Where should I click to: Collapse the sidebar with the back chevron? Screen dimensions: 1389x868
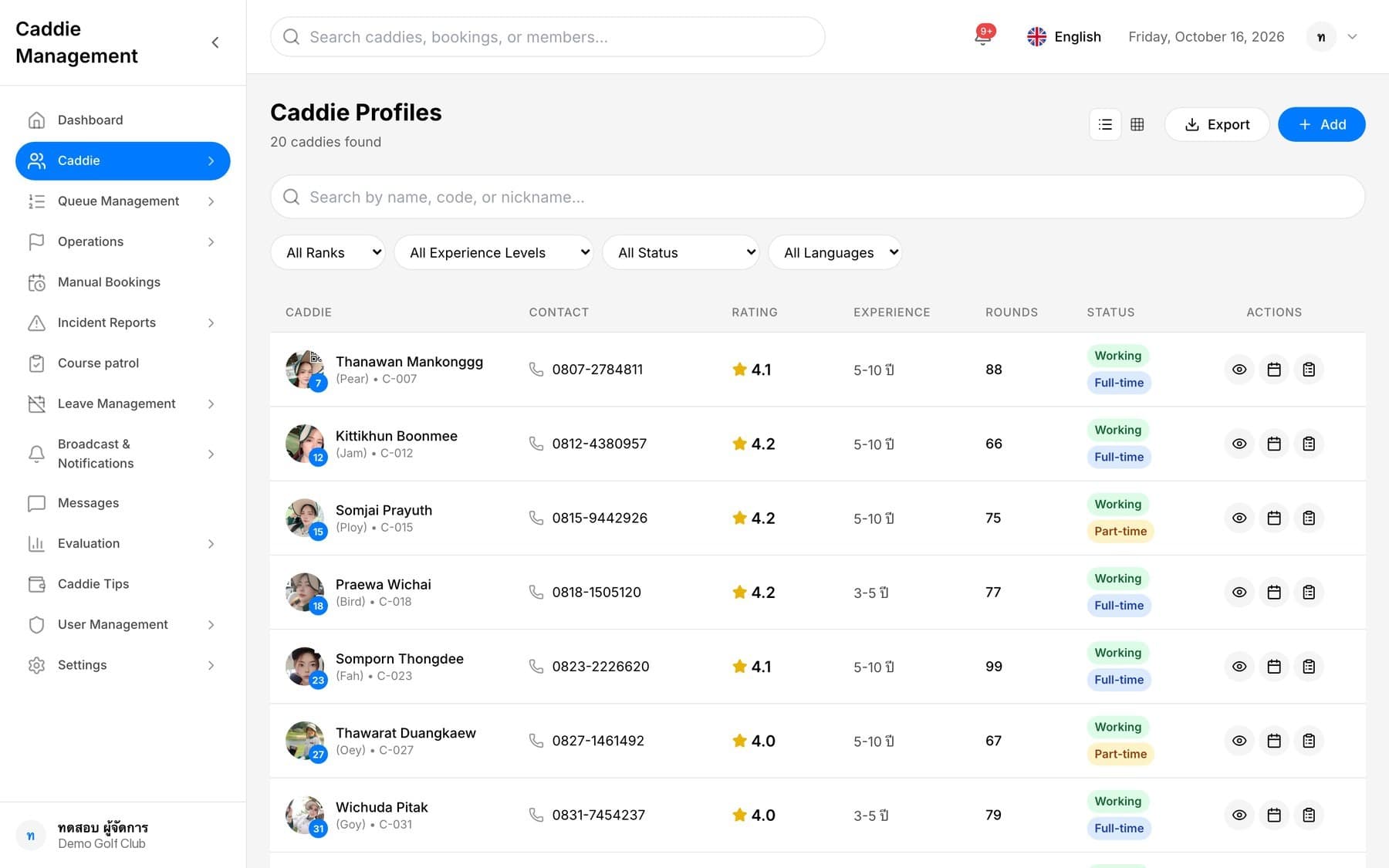pyautogui.click(x=215, y=42)
